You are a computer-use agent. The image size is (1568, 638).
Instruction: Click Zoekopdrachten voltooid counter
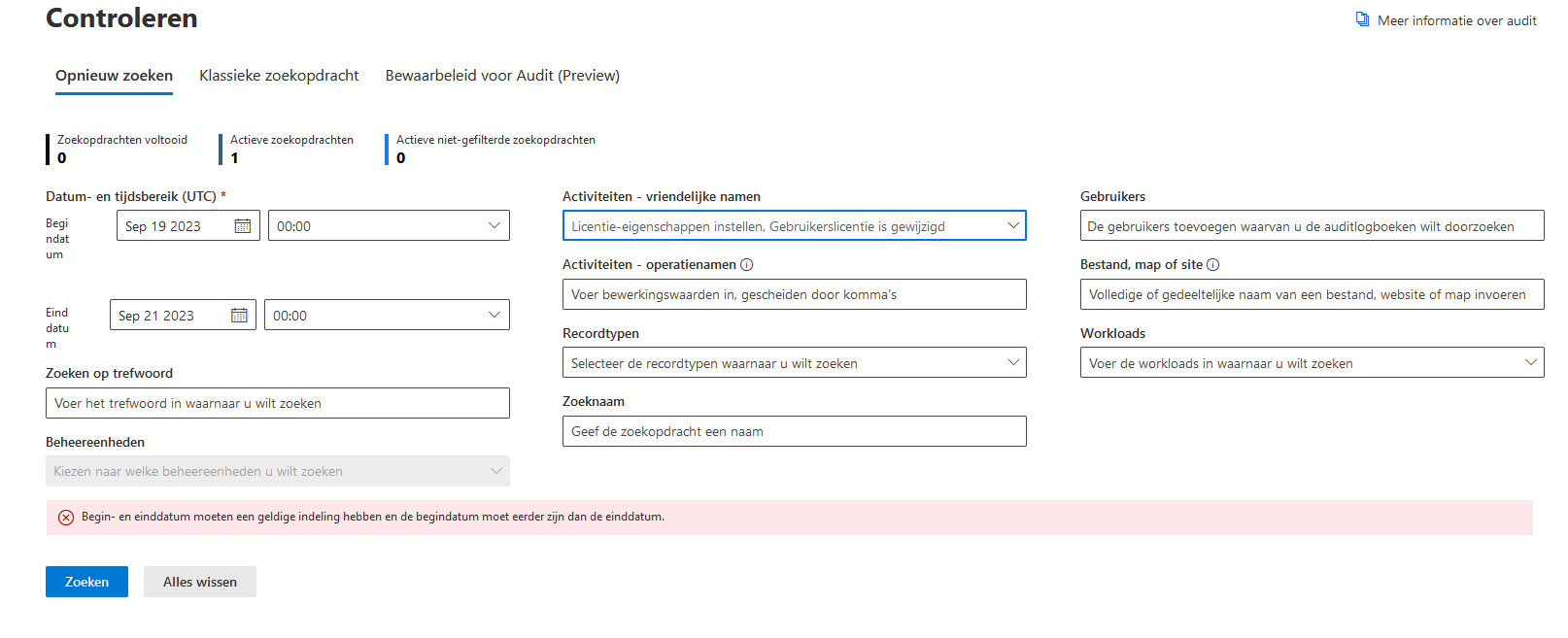click(x=118, y=149)
